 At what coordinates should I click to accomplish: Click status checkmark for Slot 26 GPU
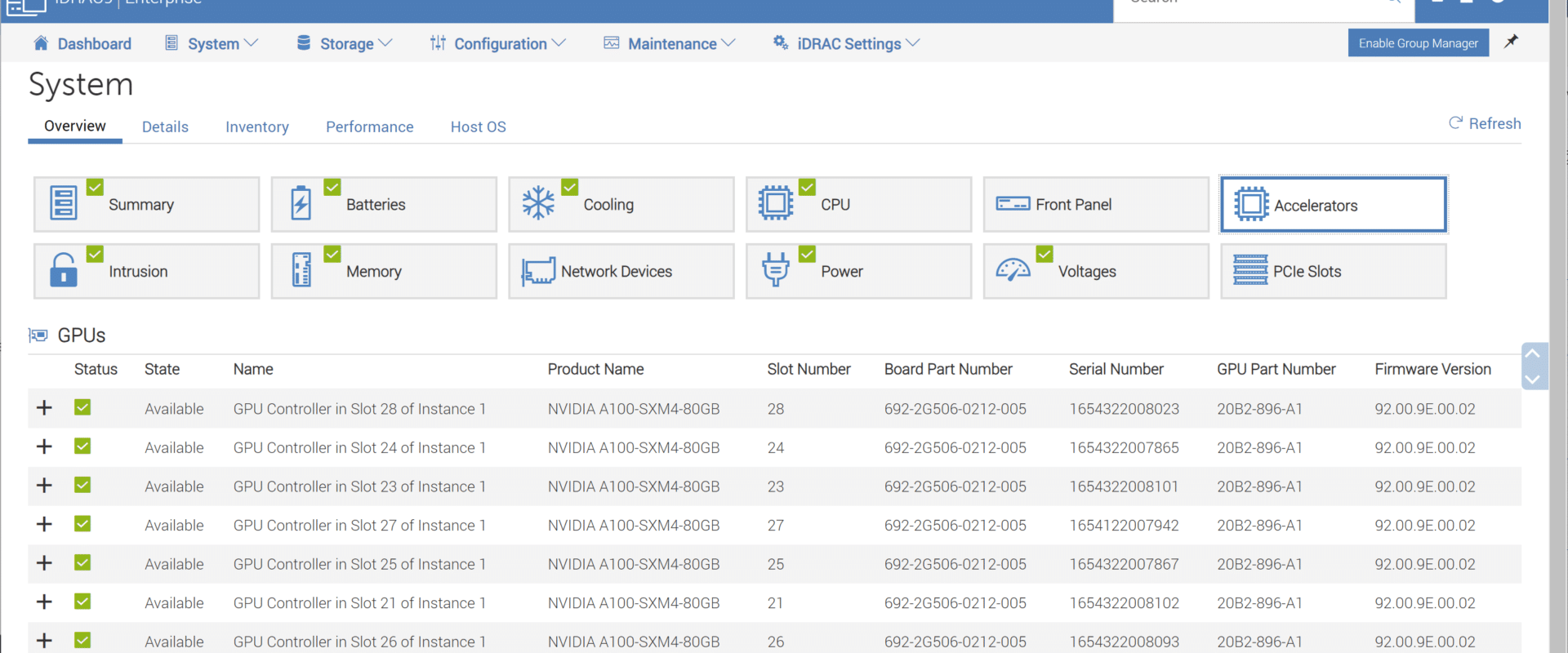point(82,640)
